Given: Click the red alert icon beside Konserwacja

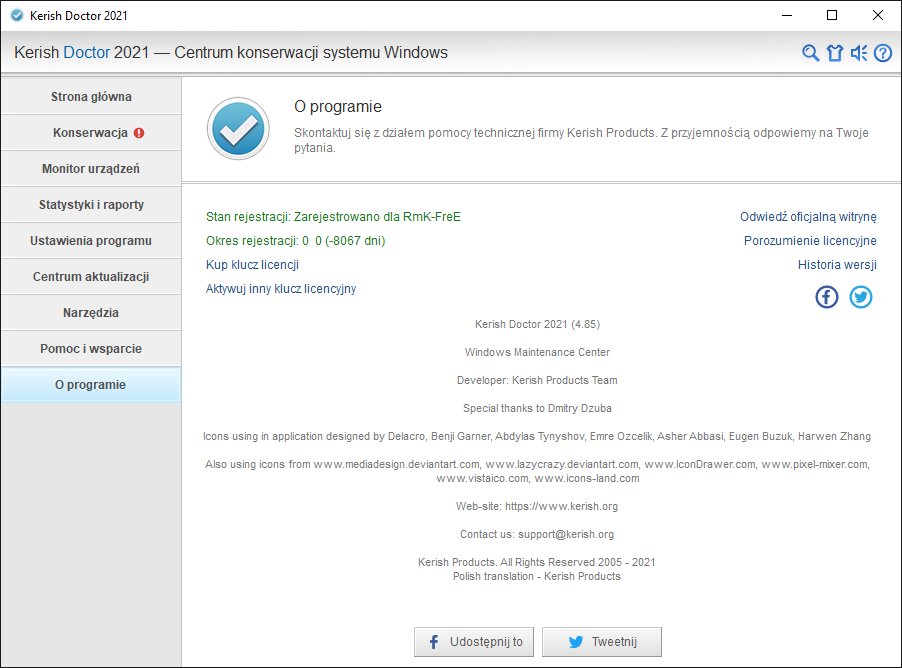Looking at the screenshot, I should tap(139, 133).
